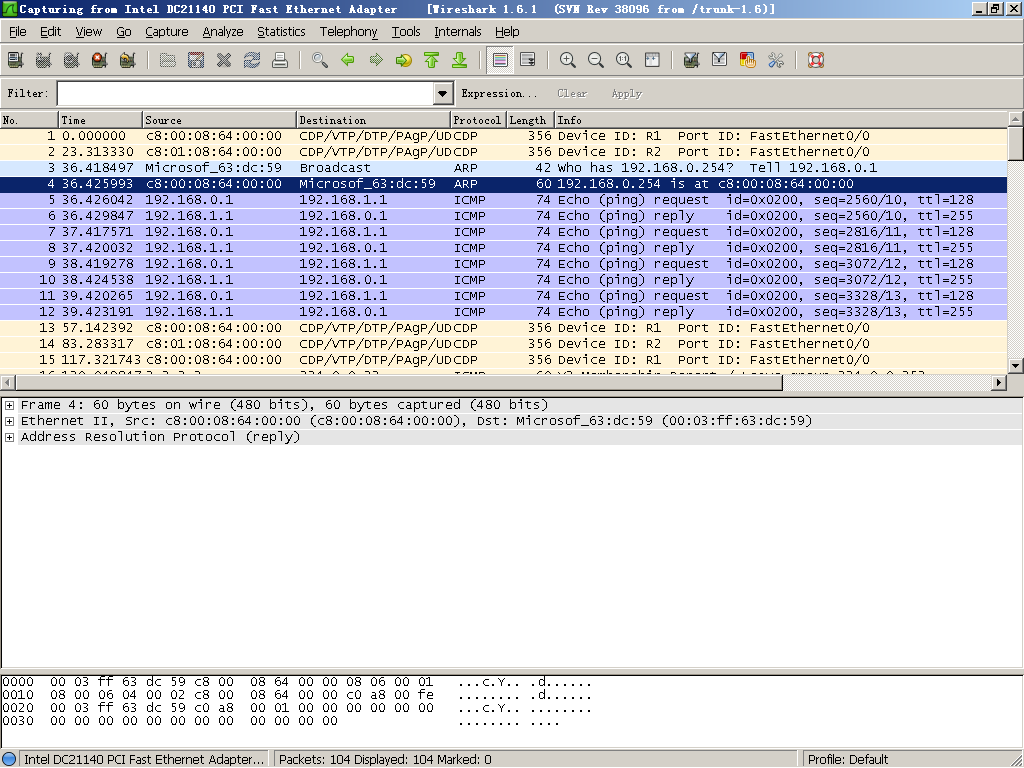Sort packets by the Time column header
Image resolution: width=1024 pixels, height=768 pixels.
[101, 120]
